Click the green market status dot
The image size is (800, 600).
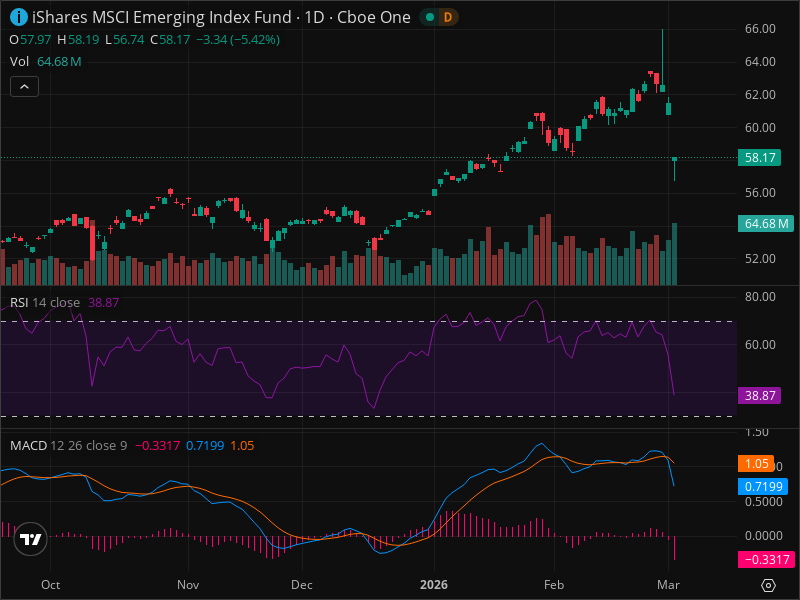[x=430, y=17]
